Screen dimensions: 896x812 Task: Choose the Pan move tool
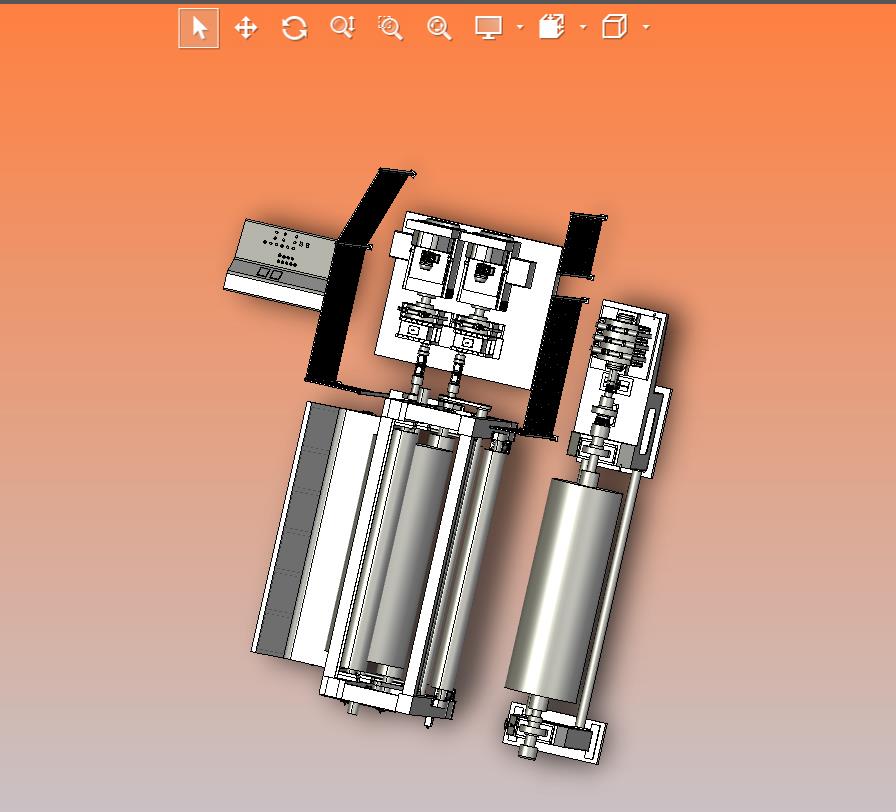(x=246, y=28)
